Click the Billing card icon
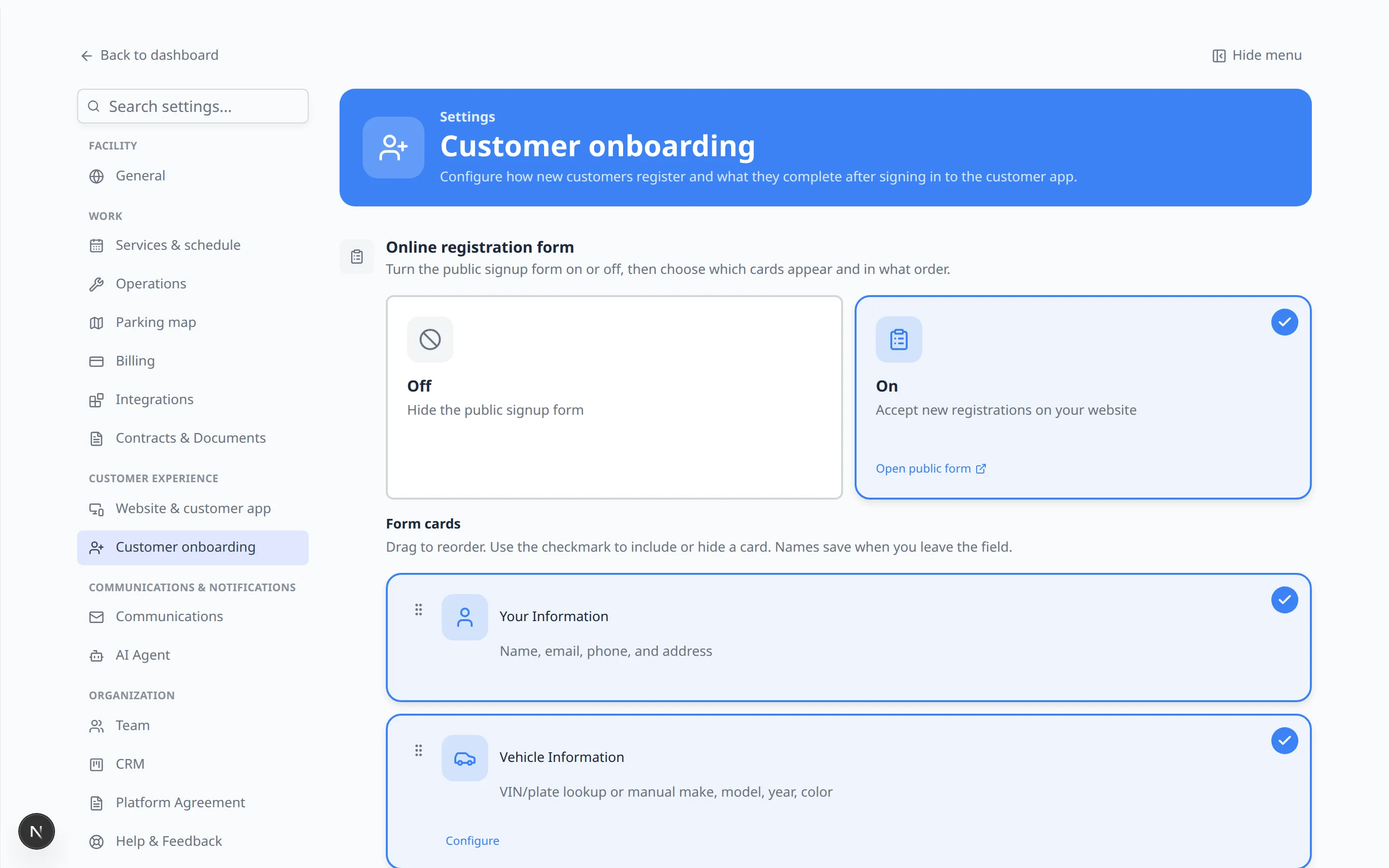Viewport: 1389px width, 868px height. pyautogui.click(x=96, y=361)
